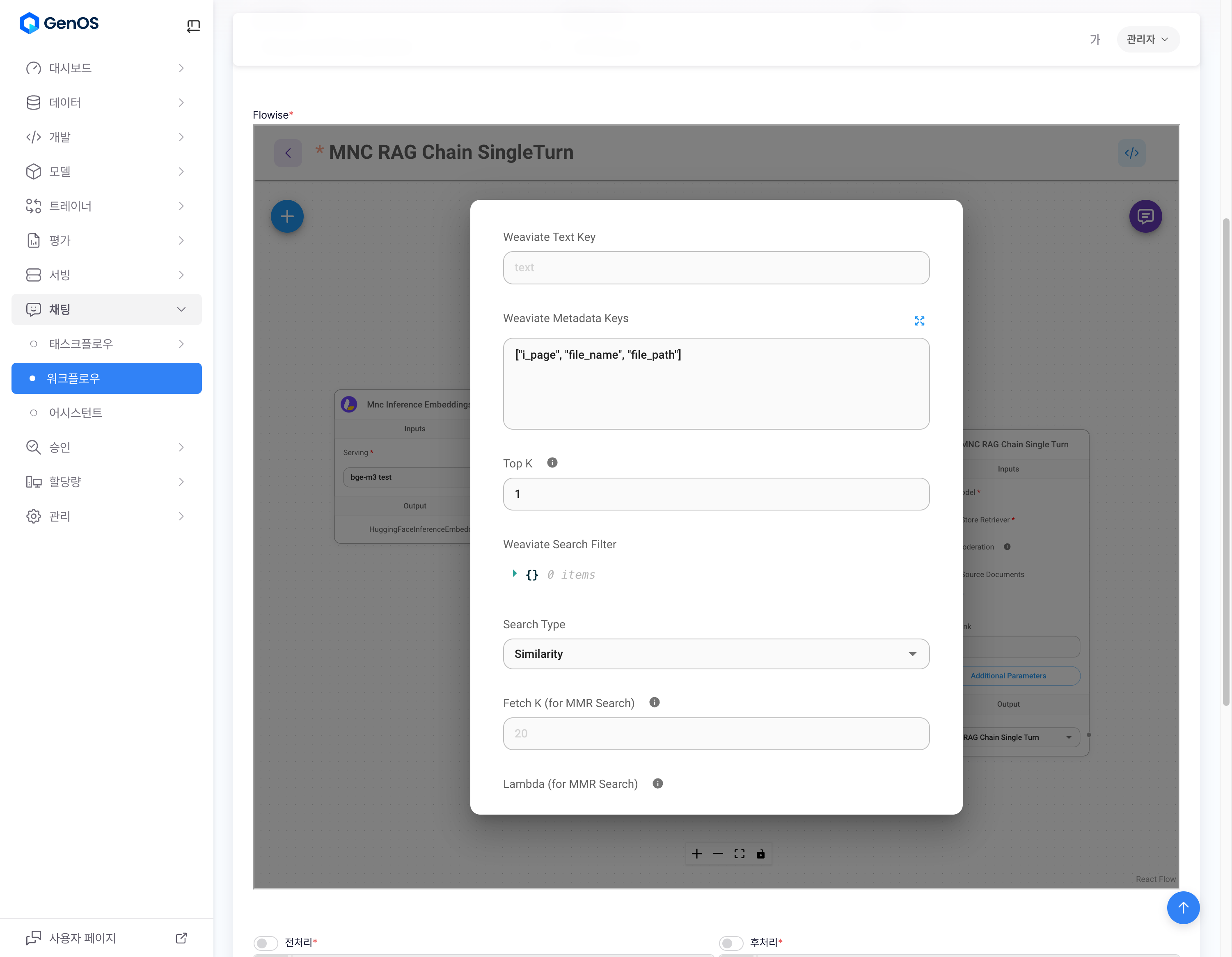Image resolution: width=1232 pixels, height=957 pixels.
Task: Click the API code icon in header
Action: 1131,153
